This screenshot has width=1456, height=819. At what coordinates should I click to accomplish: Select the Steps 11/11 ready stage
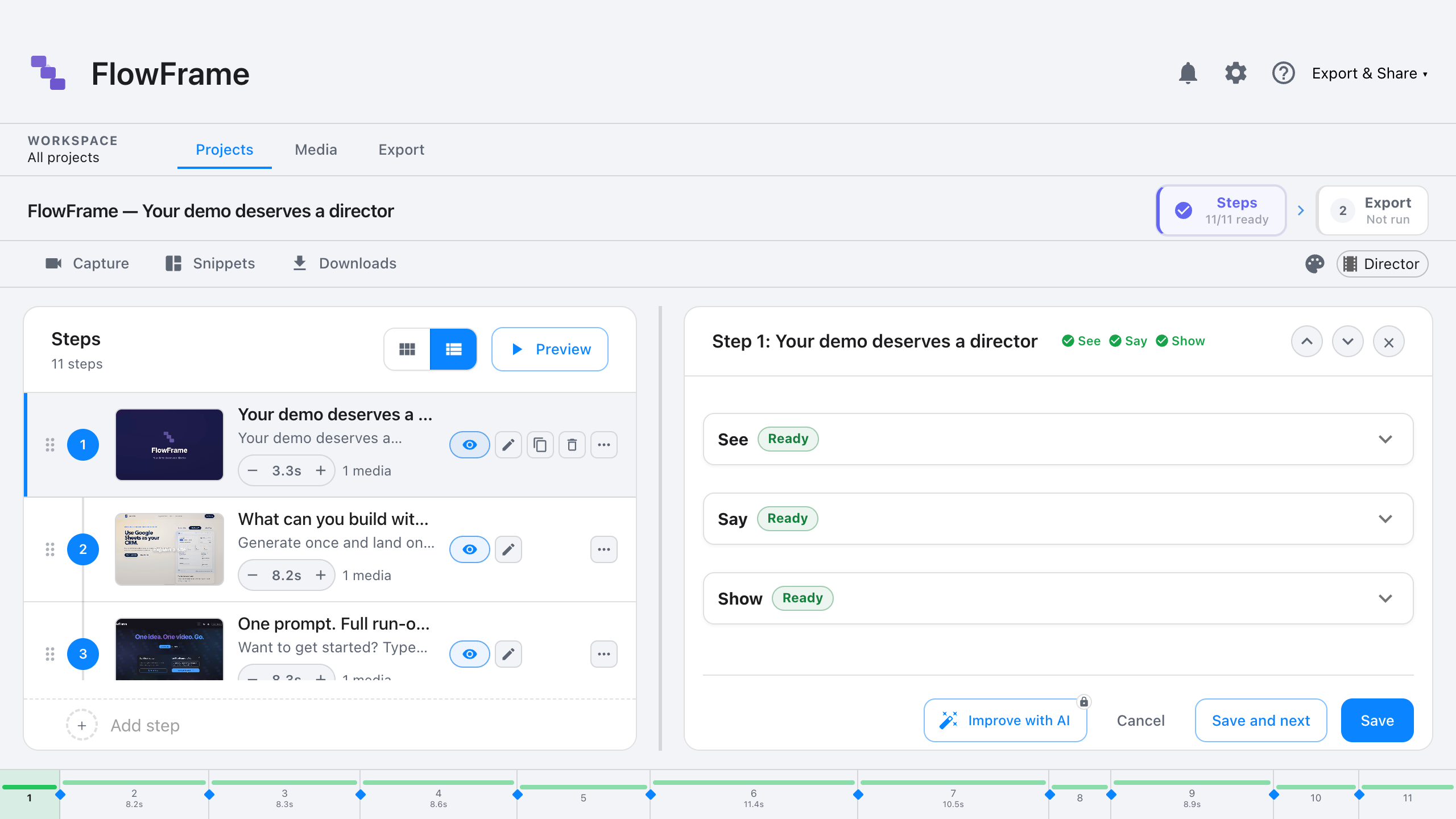(1222, 210)
